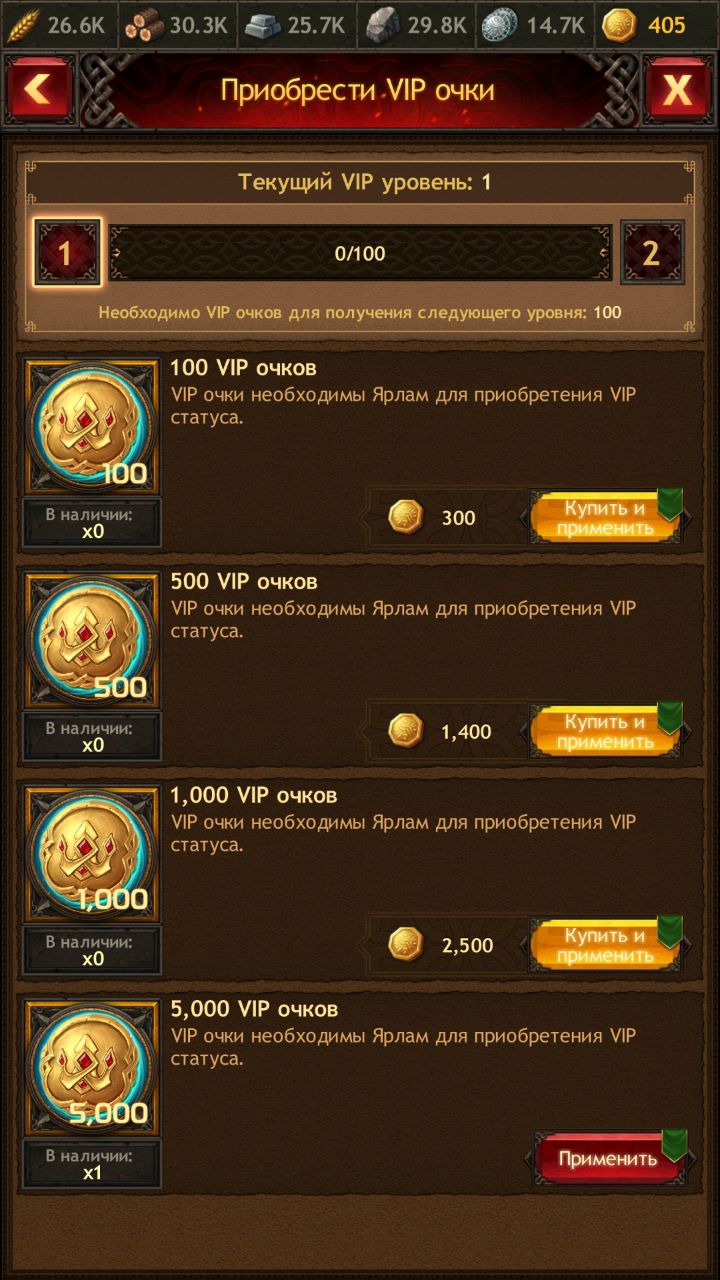Tap the next VIP level 2 badge
Viewport: 720px width, 1280px height.
click(x=653, y=253)
